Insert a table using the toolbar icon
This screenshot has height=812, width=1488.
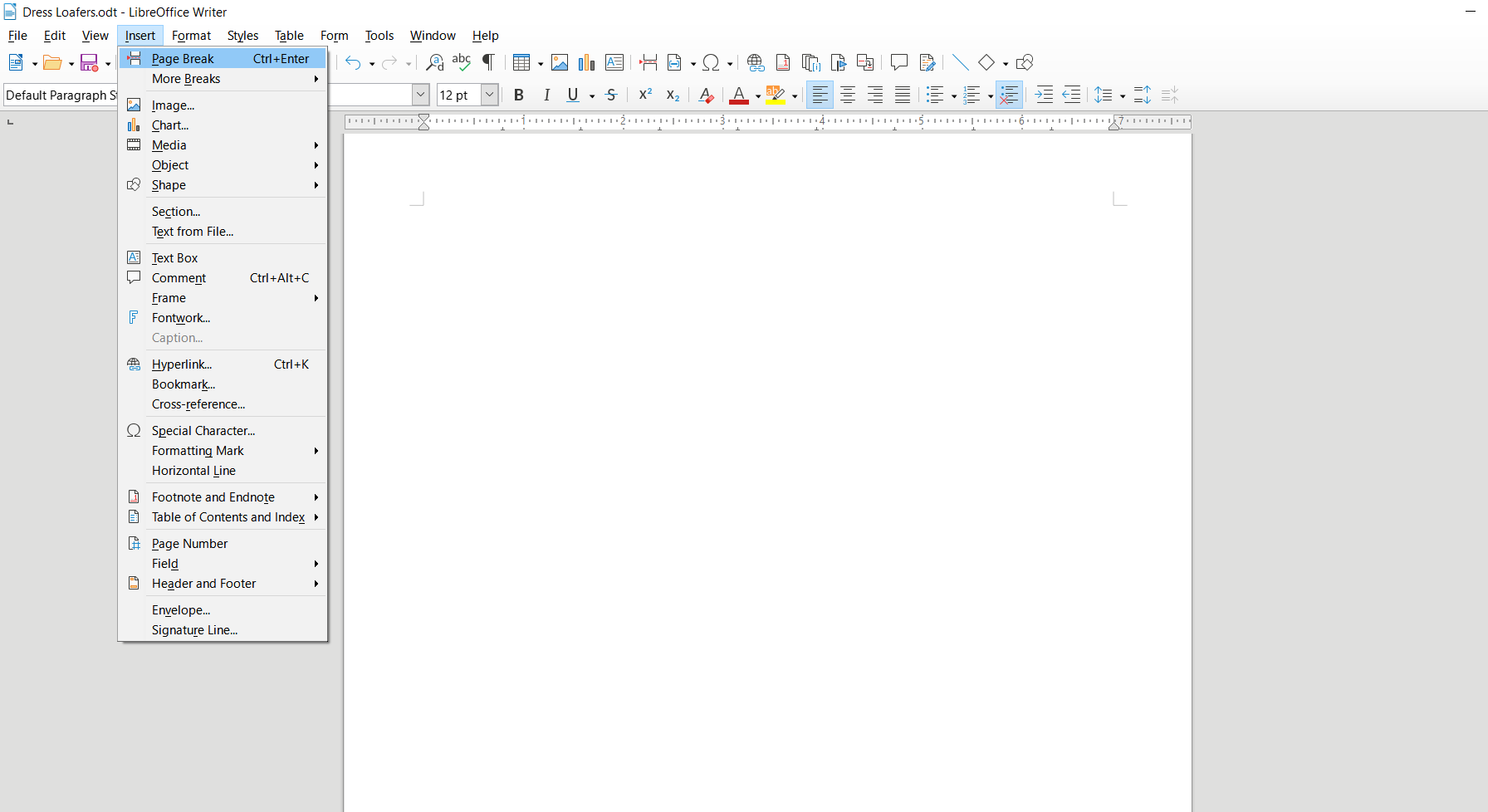pos(523,62)
